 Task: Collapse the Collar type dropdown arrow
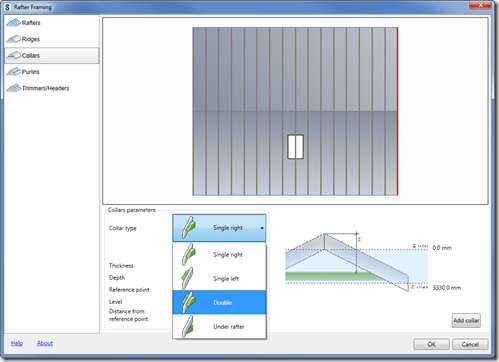[262, 228]
